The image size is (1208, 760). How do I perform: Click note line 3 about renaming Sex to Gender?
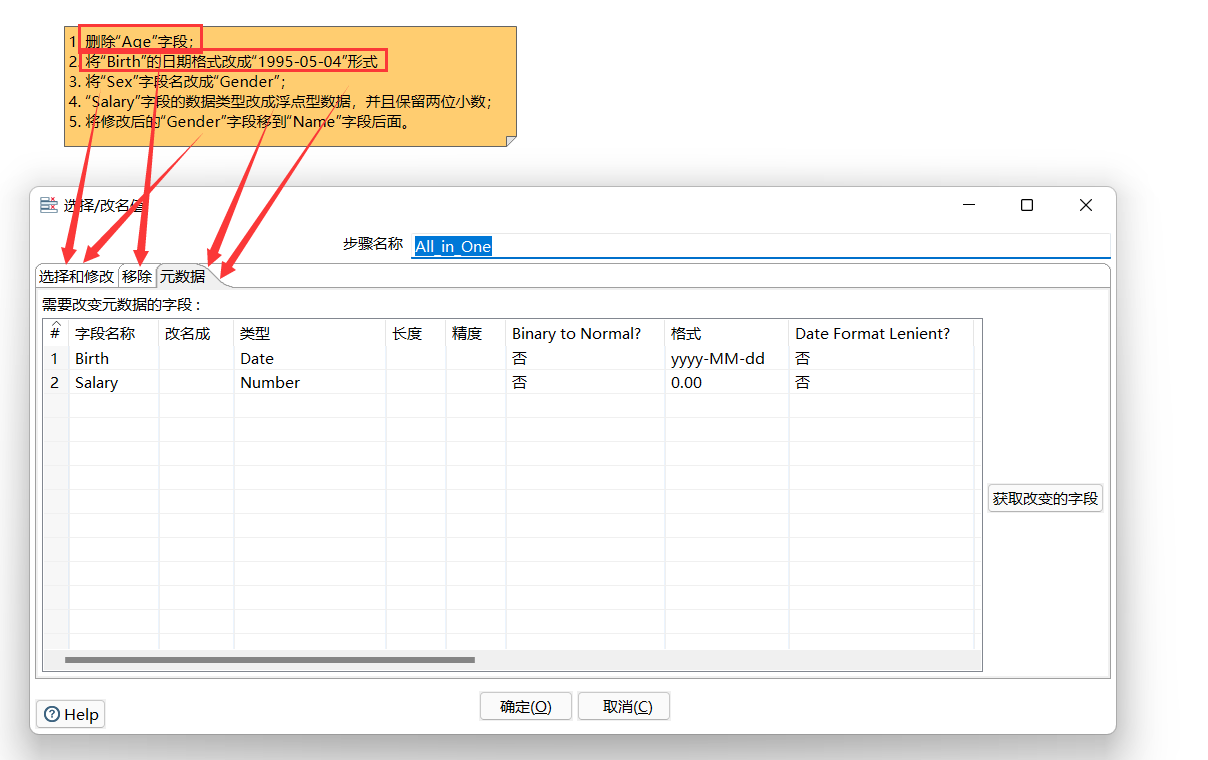pos(178,81)
